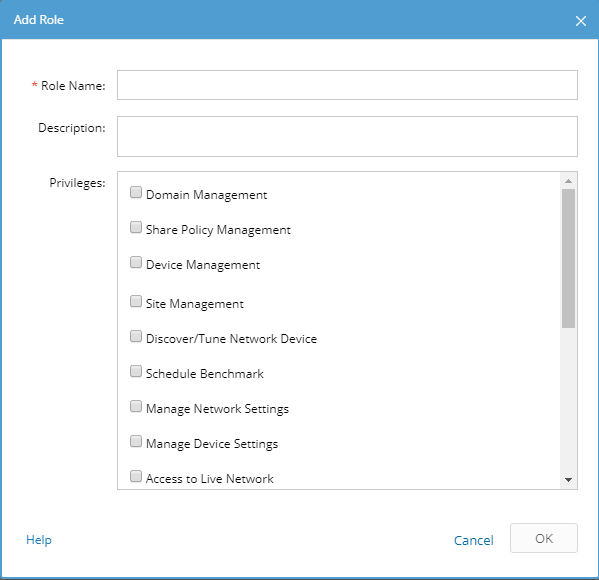The image size is (599, 580).
Task: Click the privileges list scroll-down arrow
Action: click(568, 480)
